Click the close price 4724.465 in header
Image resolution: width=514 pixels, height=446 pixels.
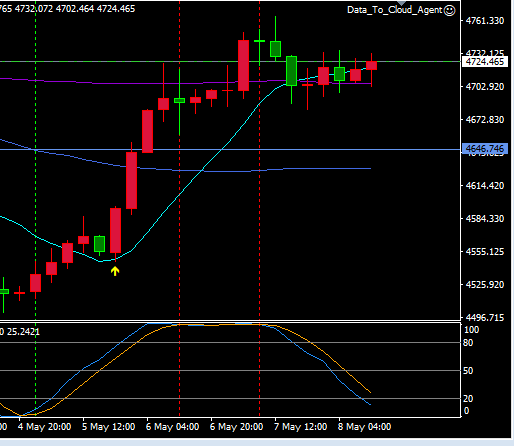click(116, 9)
